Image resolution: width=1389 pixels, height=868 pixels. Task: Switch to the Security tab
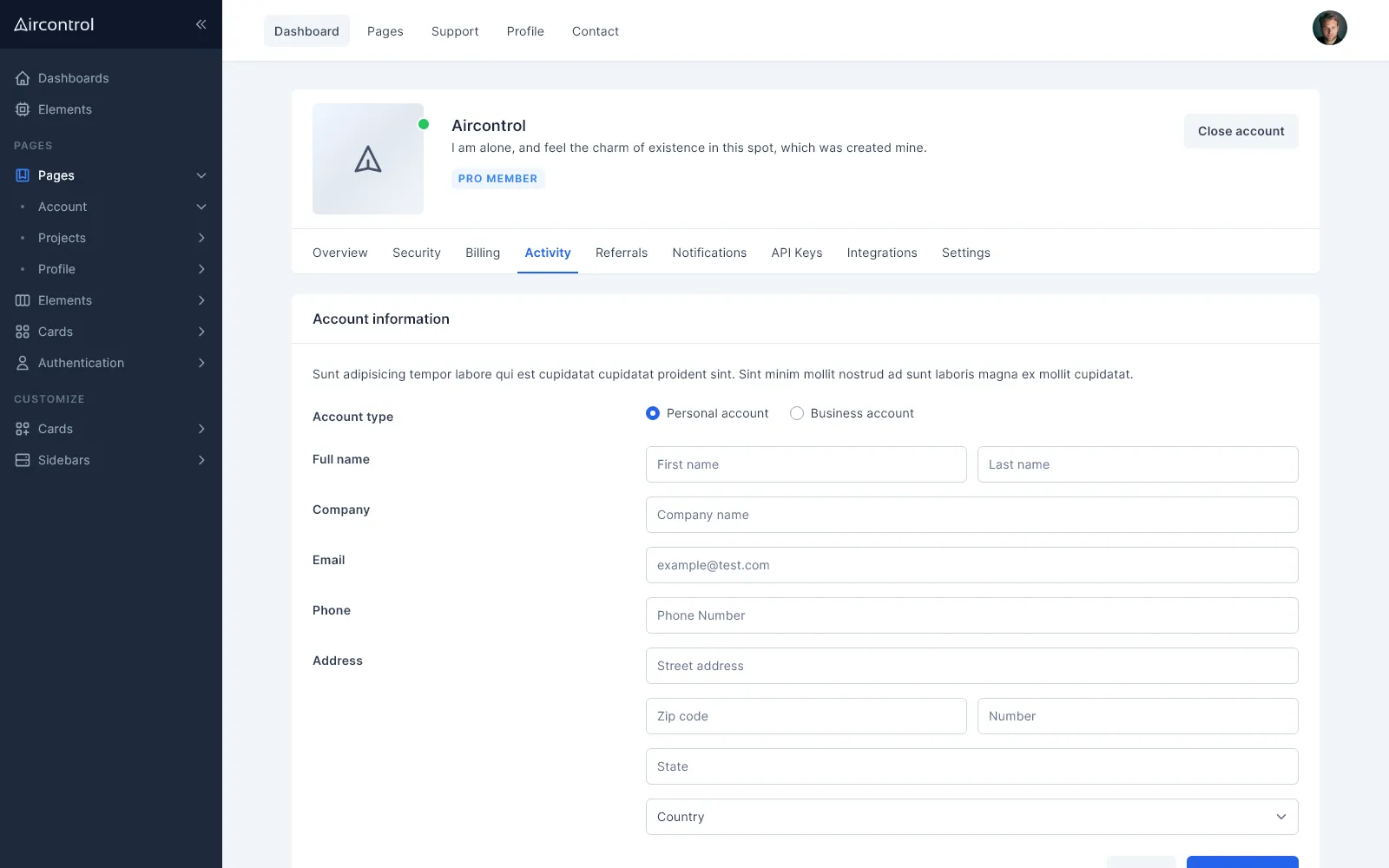(x=417, y=253)
